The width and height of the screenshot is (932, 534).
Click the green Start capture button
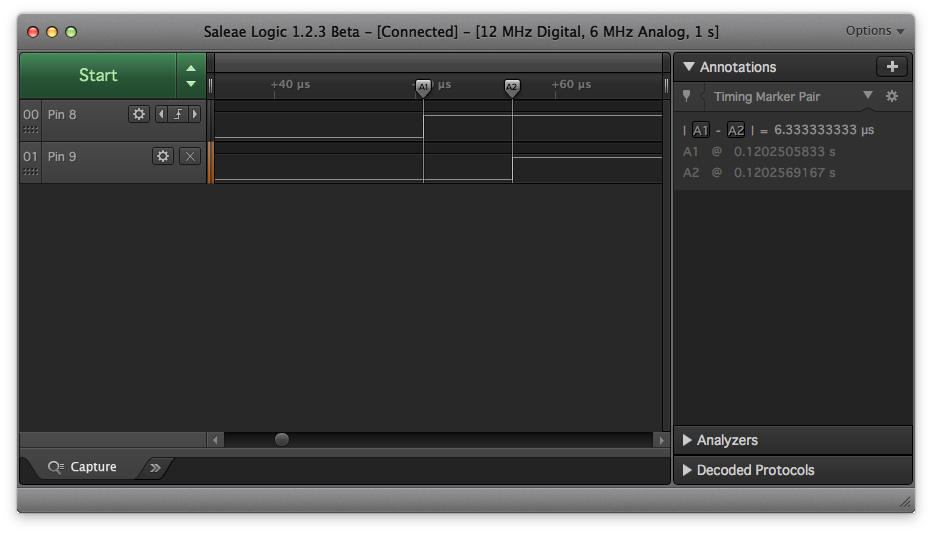(x=98, y=76)
